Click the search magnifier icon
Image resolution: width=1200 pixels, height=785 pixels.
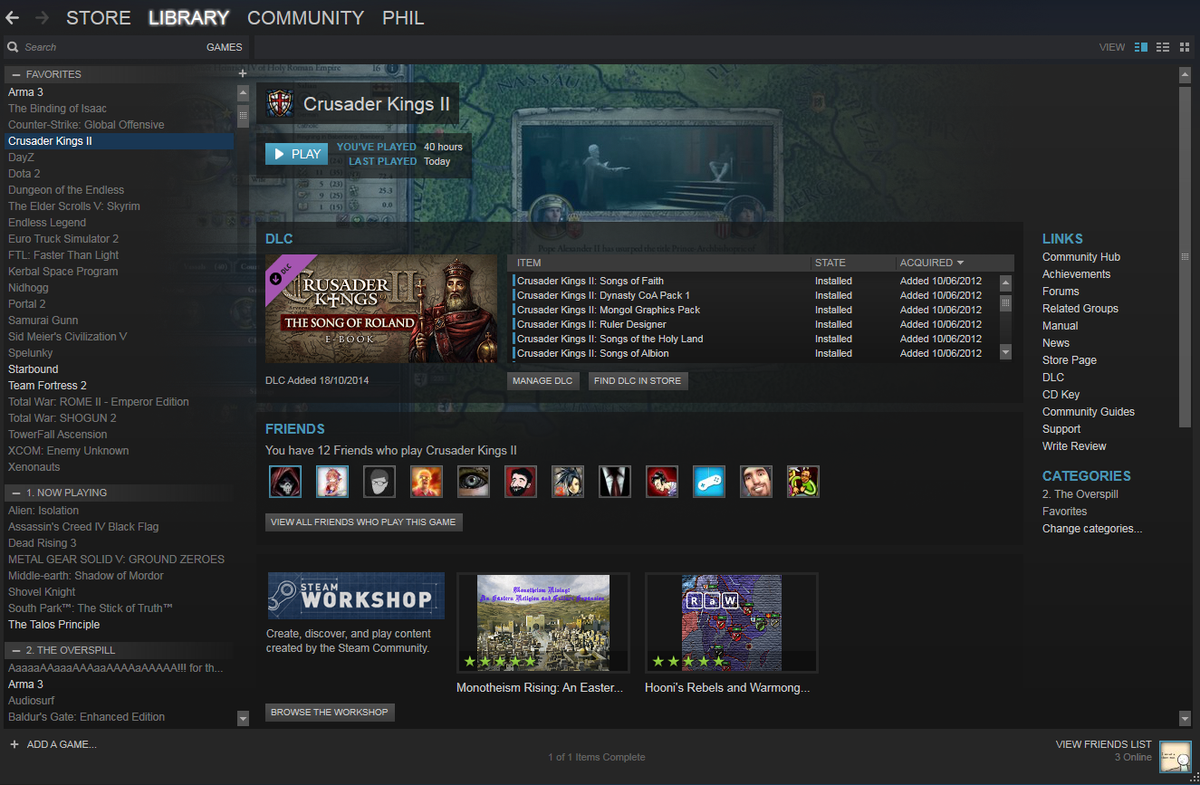[13, 47]
